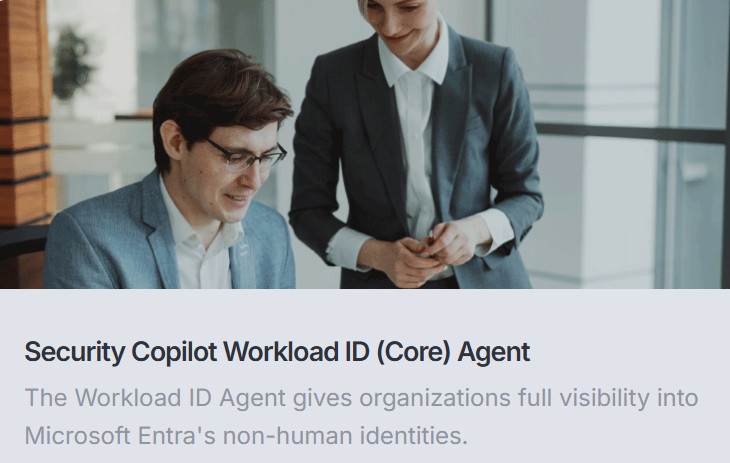Screen dimensions: 730x463
Task: Click the blurred potted plant in background
Action: pos(72,65)
